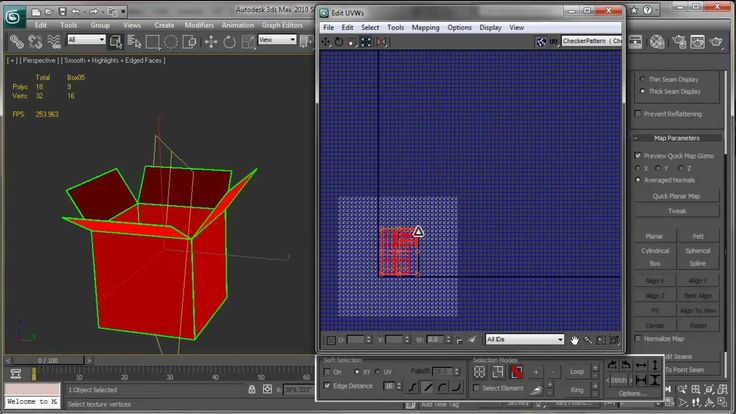Activate the Select Object arrow tool
This screenshot has width=736, height=414.
tap(117, 41)
